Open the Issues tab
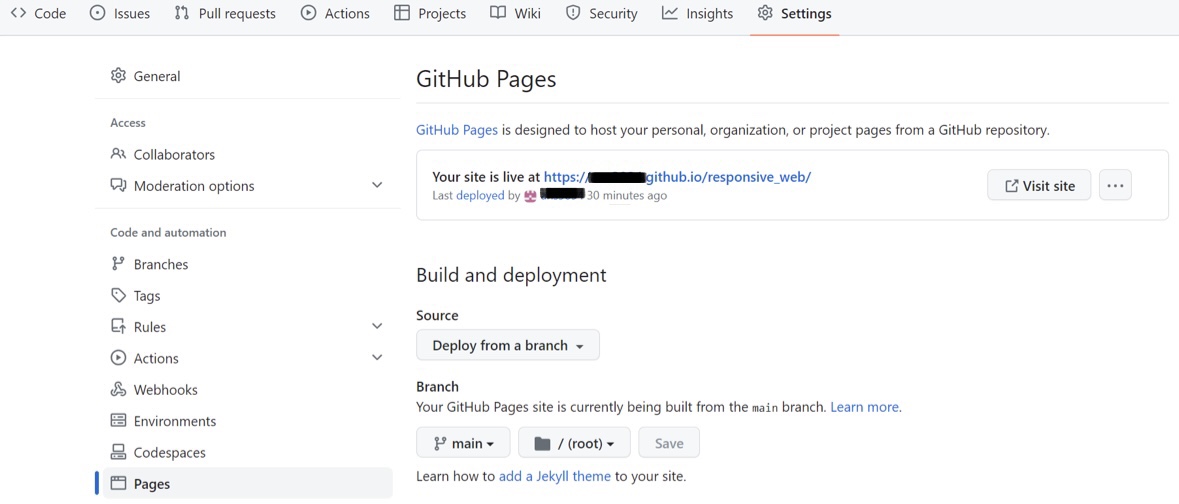This screenshot has height=504, width=1179. coord(120,14)
